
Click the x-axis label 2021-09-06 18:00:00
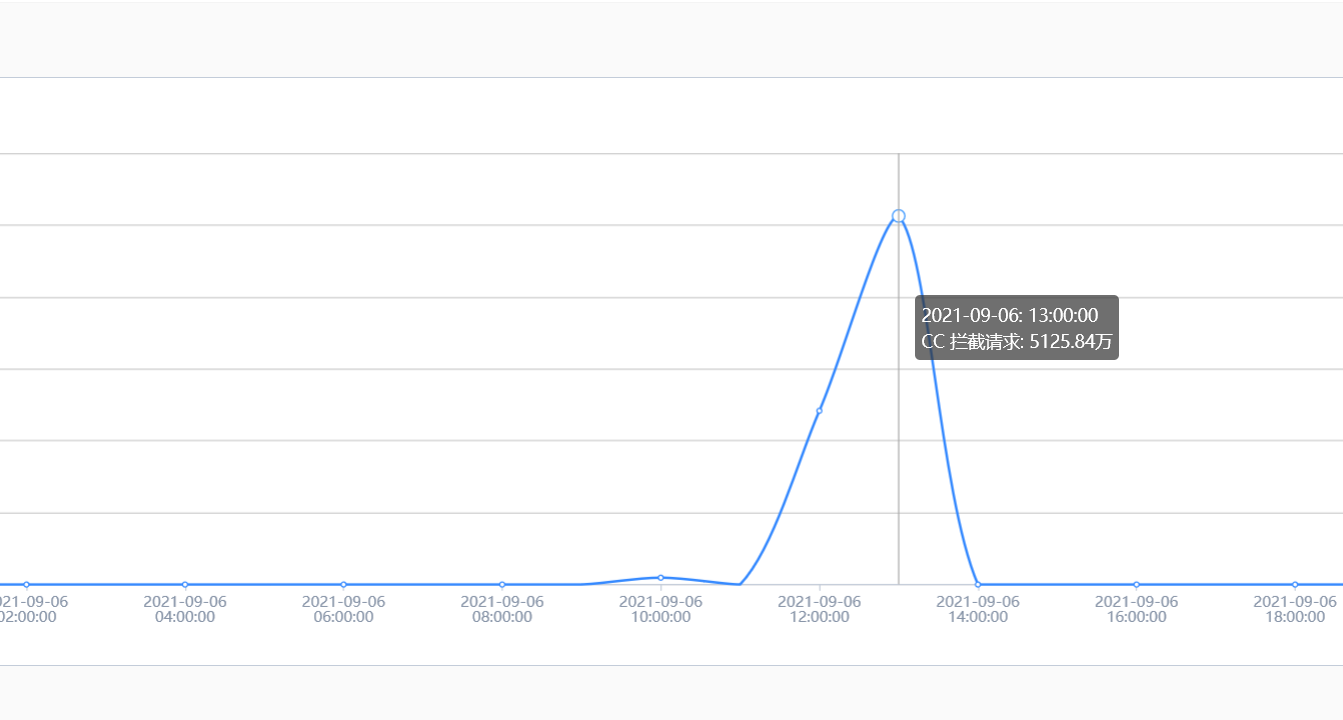point(1295,609)
